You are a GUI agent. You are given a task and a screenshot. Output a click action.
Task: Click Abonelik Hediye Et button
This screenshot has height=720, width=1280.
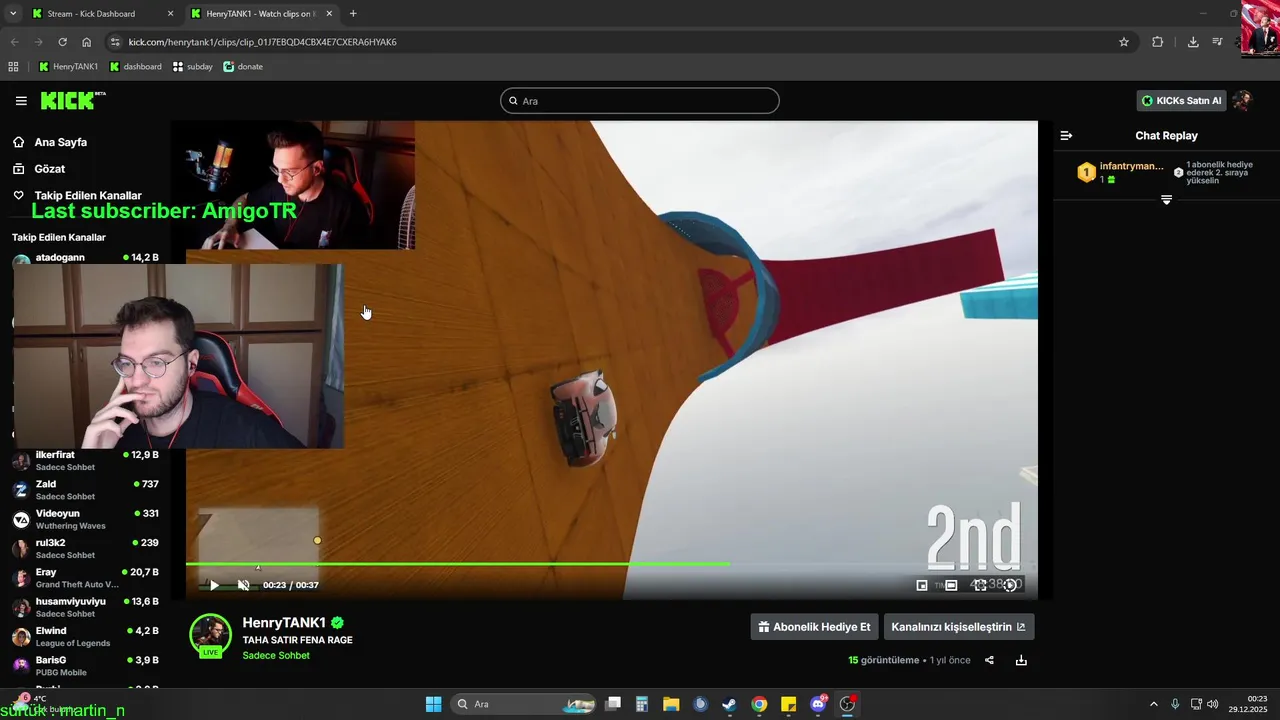click(x=814, y=627)
